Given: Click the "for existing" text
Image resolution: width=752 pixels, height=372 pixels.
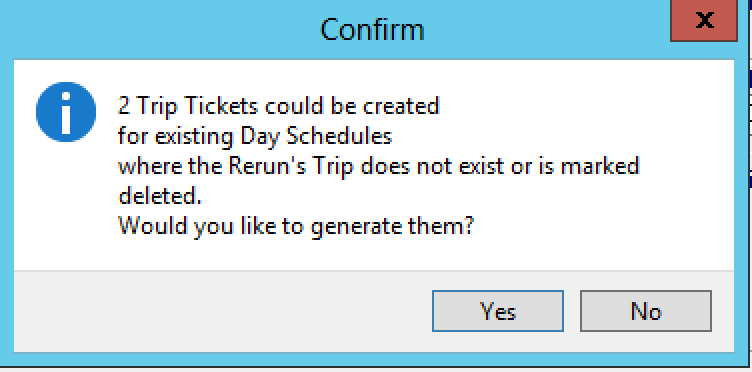Looking at the screenshot, I should (176, 137).
